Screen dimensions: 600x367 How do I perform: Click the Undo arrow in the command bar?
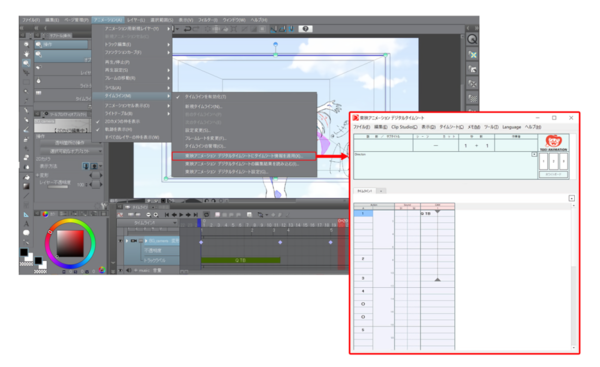187,29
